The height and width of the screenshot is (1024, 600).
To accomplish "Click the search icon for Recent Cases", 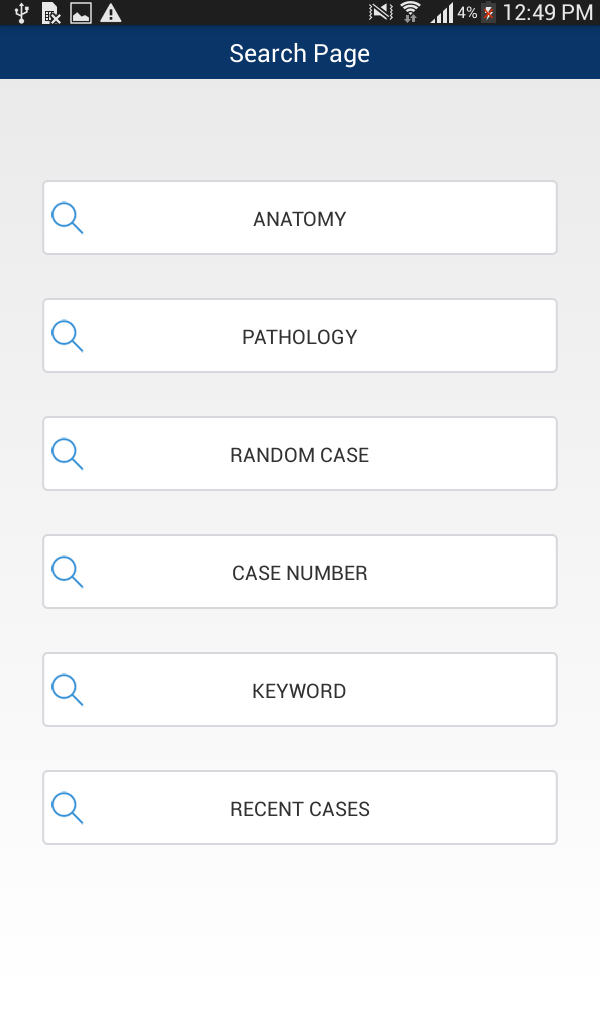I will [67, 808].
